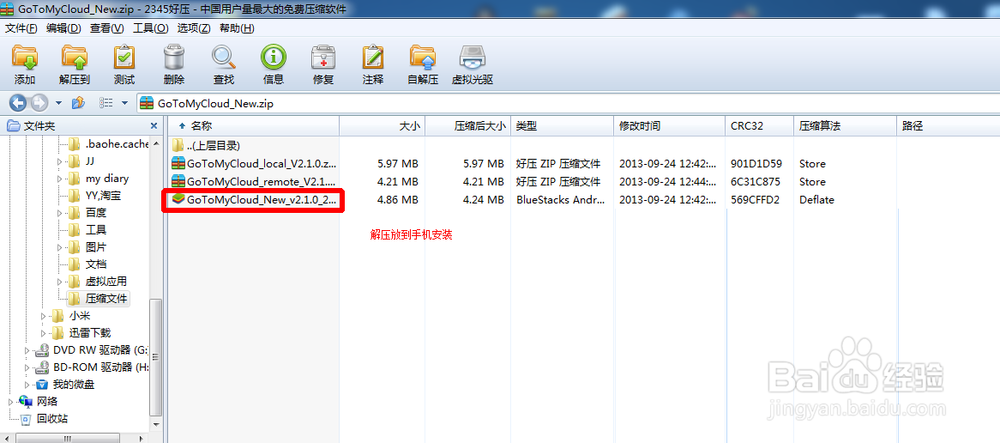
Task: Sort by the 路径 column header
Action: click(948, 126)
